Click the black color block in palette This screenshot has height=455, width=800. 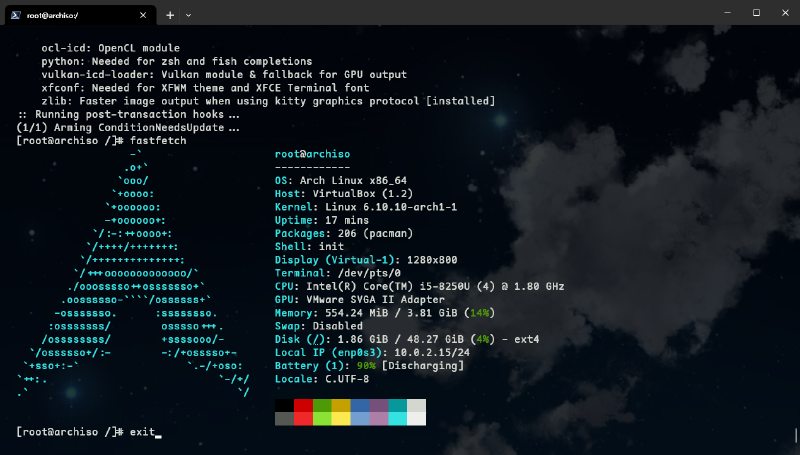[x=284, y=406]
